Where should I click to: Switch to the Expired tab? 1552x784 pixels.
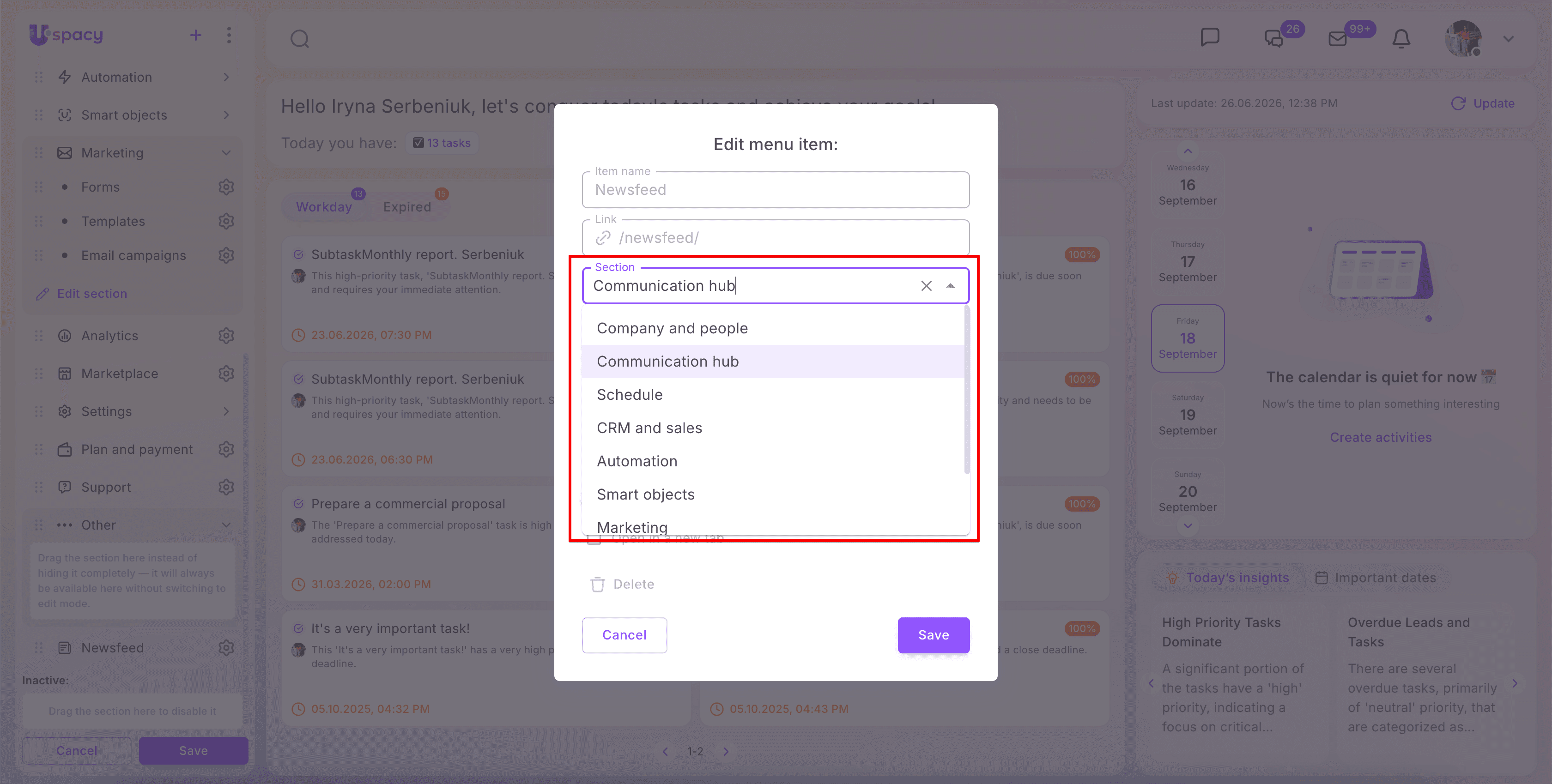(x=406, y=206)
